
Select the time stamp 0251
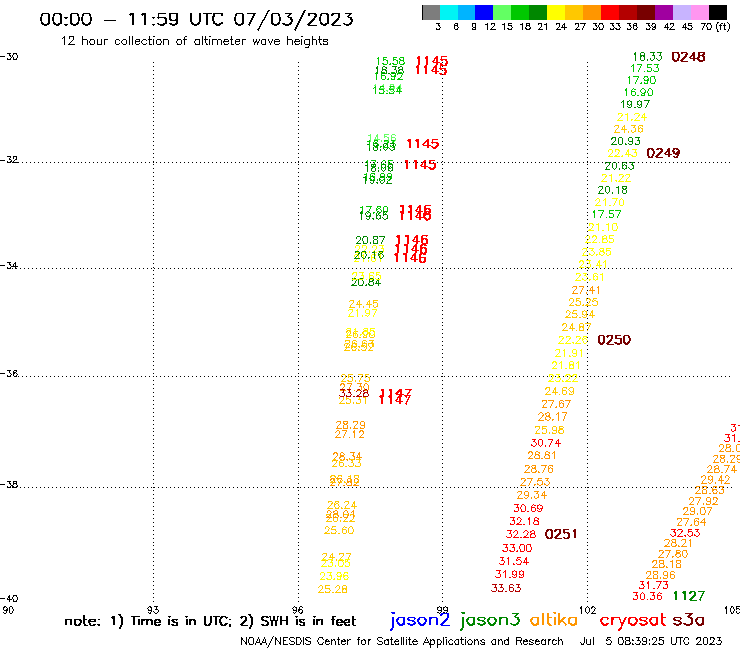(561, 534)
